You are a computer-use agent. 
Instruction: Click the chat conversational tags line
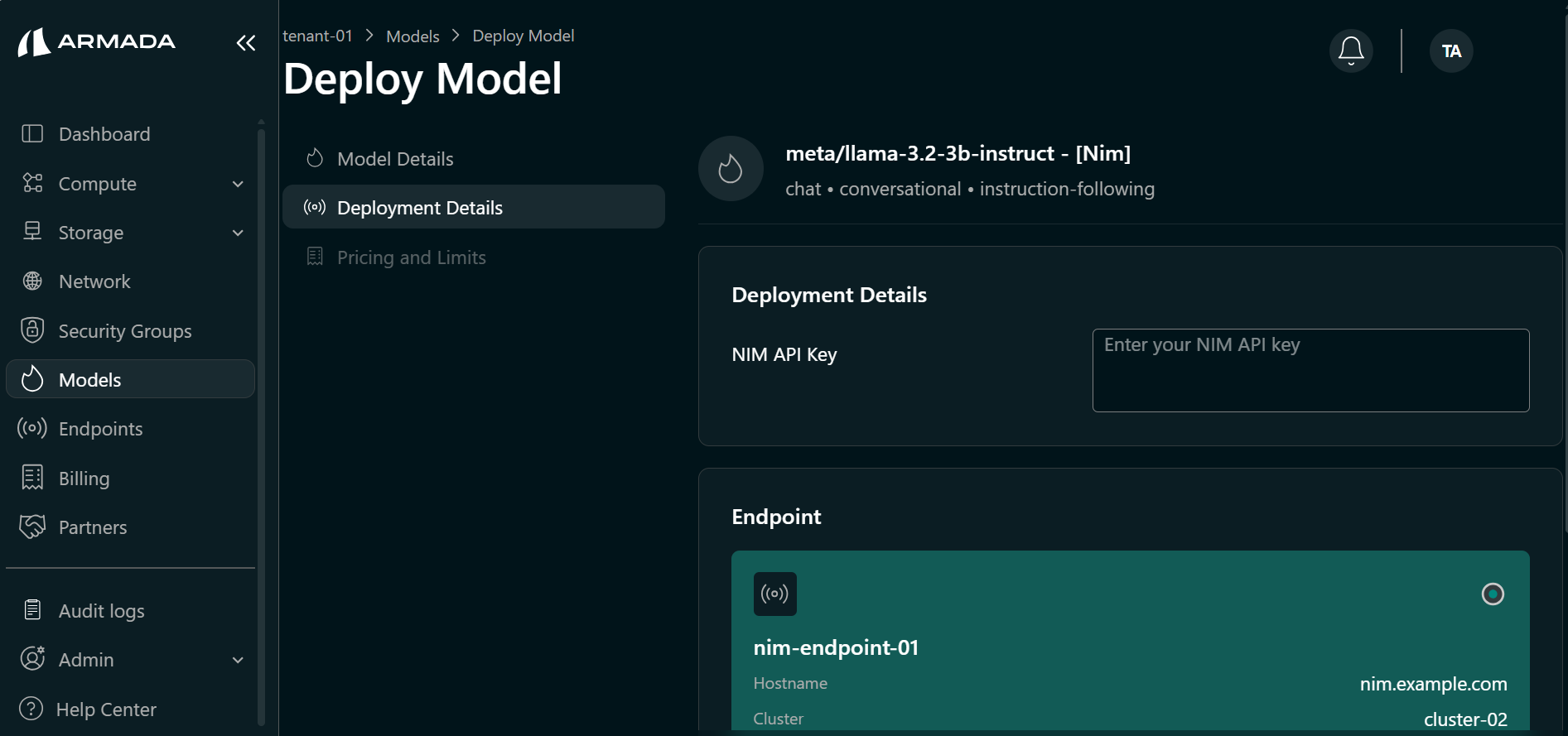[970, 189]
